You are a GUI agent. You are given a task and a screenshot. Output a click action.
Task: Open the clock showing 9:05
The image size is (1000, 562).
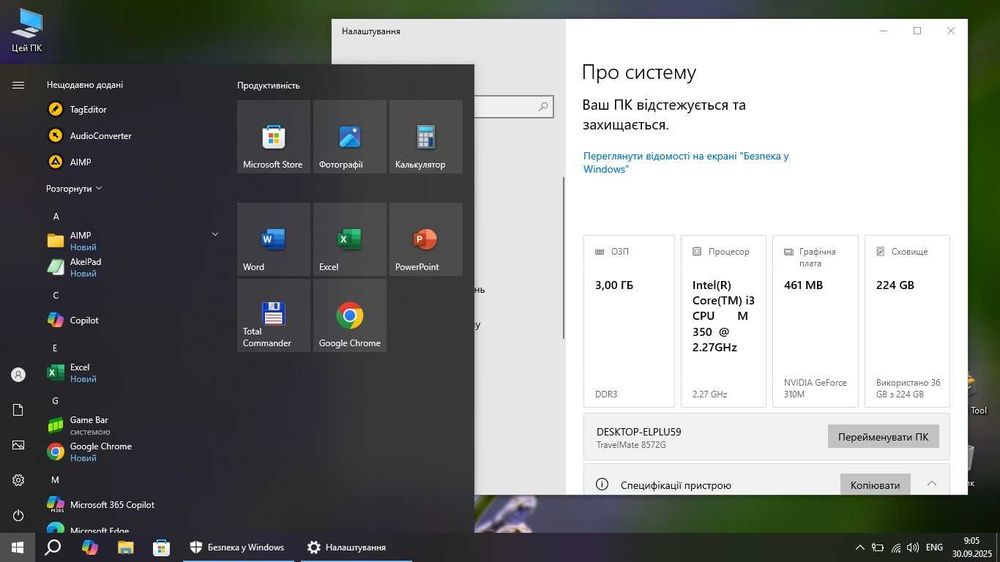pyautogui.click(x=972, y=547)
